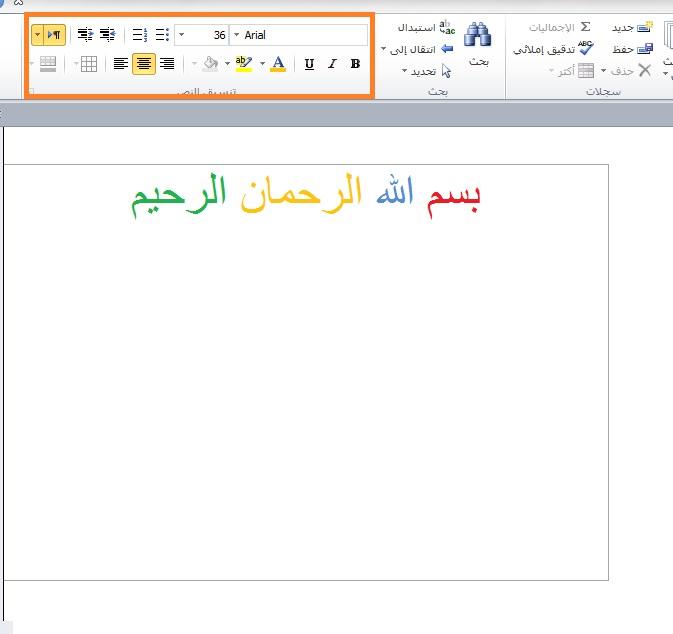This screenshot has width=673, height=634.
Task: Toggle underline formatting (U)
Action: pyautogui.click(x=309, y=64)
